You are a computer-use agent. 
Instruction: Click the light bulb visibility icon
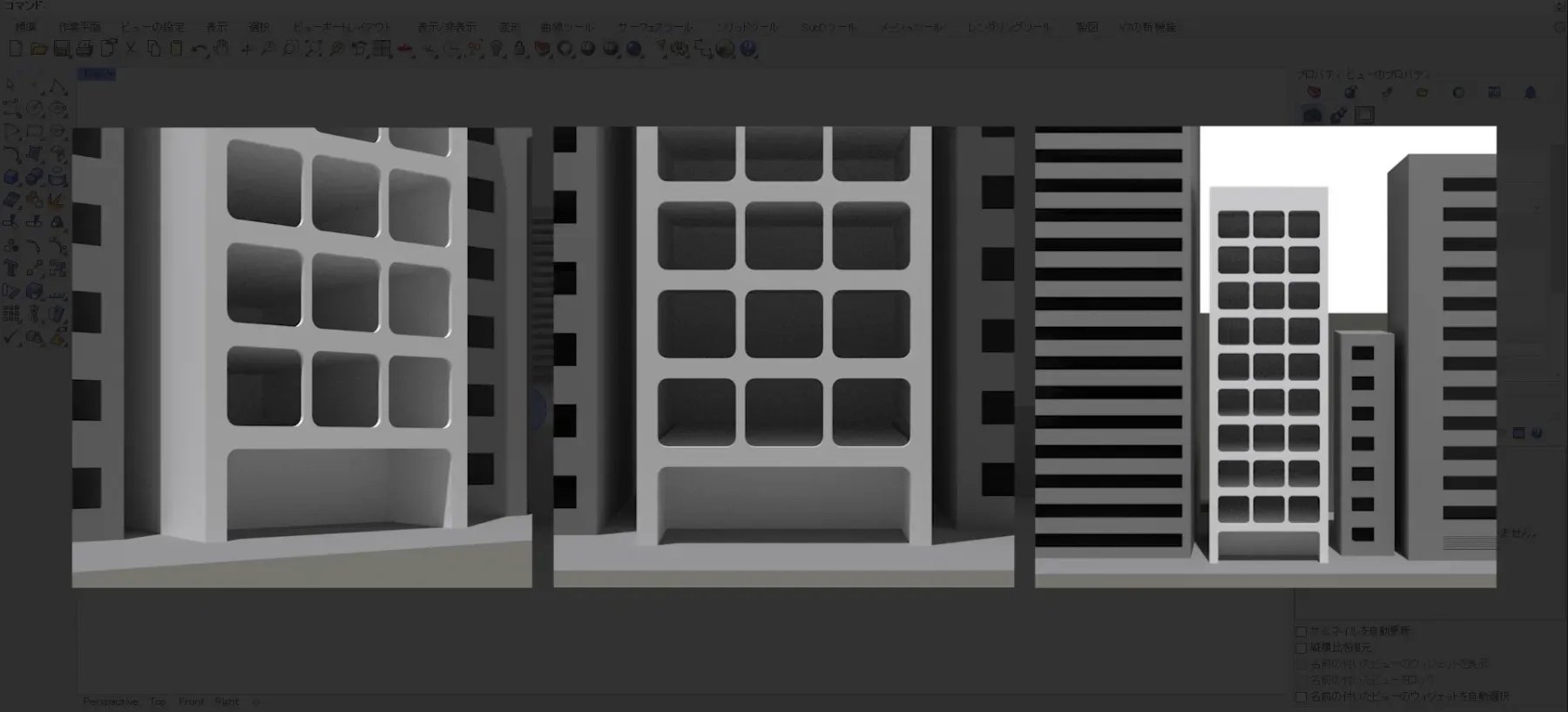497,50
